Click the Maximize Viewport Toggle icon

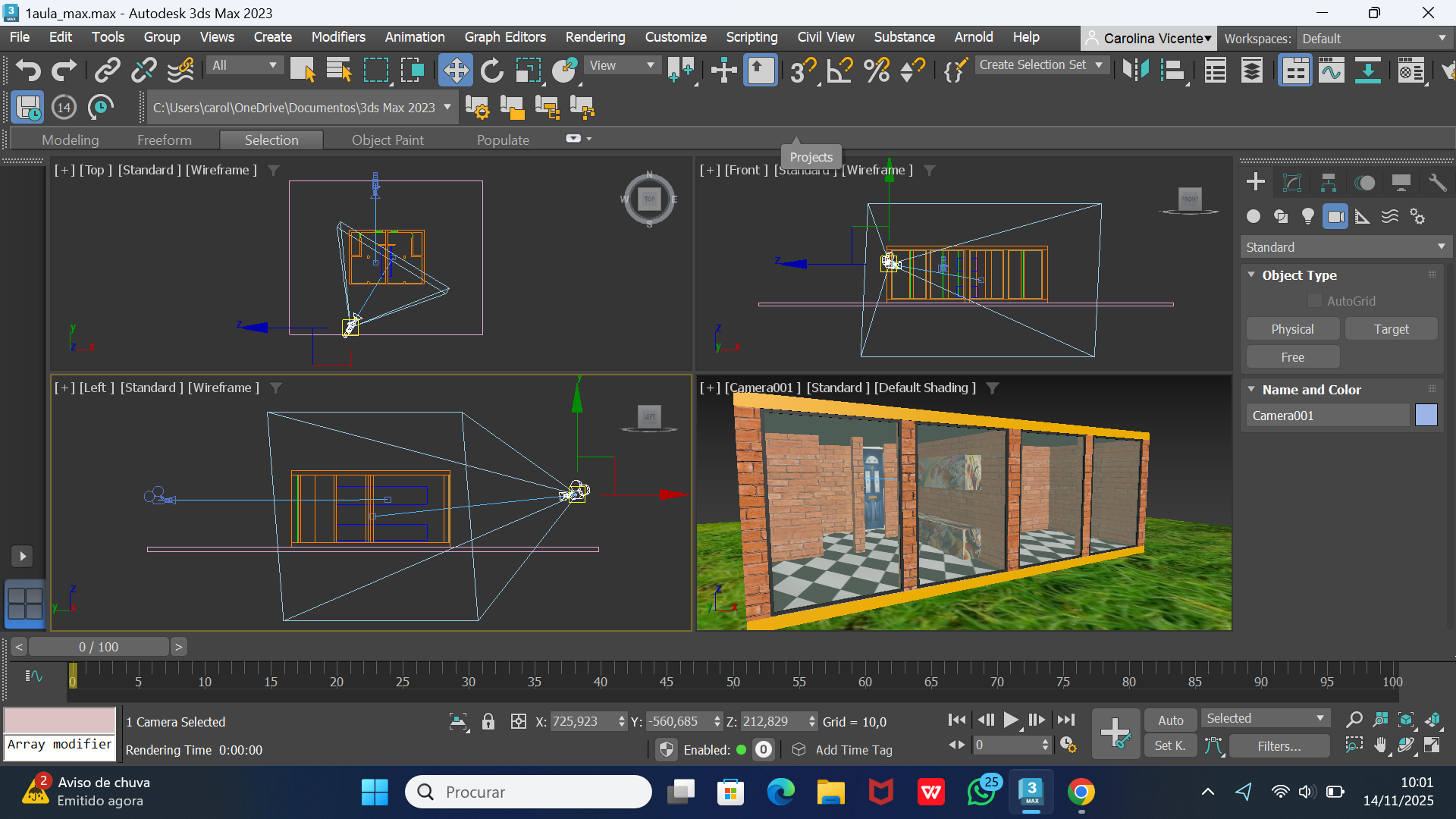(1432, 745)
